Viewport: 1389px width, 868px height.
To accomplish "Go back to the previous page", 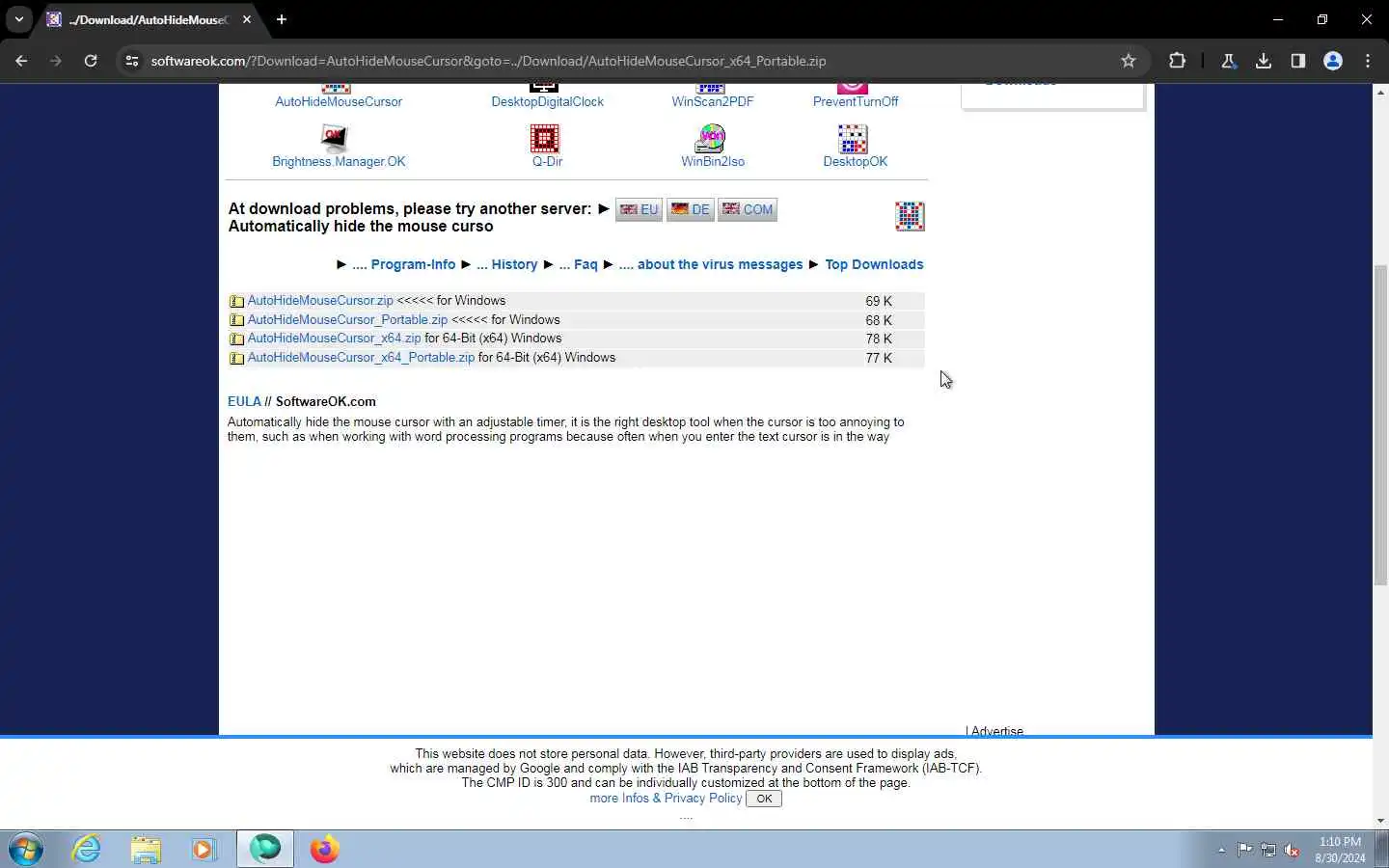I will coord(21,61).
